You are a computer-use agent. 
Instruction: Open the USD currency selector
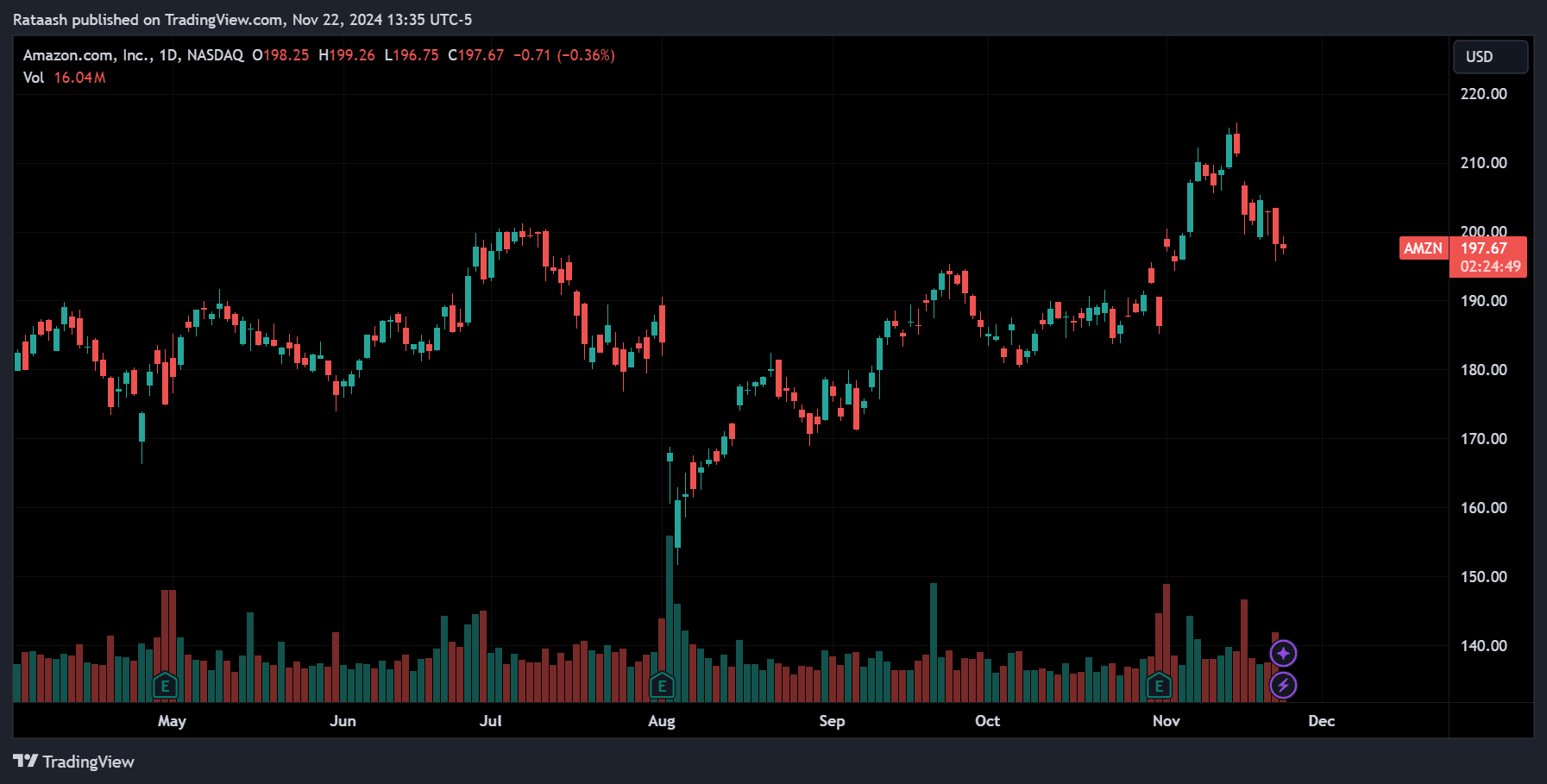pyautogui.click(x=1490, y=57)
